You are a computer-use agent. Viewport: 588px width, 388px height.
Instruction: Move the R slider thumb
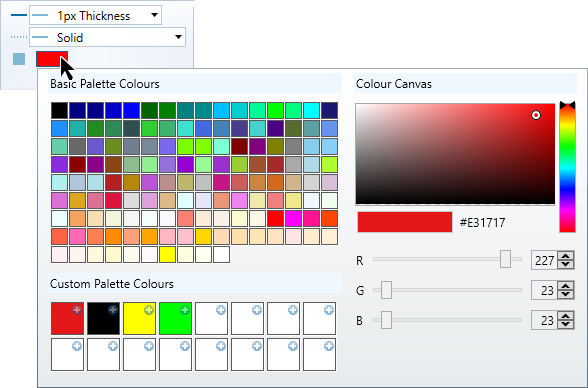(506, 259)
